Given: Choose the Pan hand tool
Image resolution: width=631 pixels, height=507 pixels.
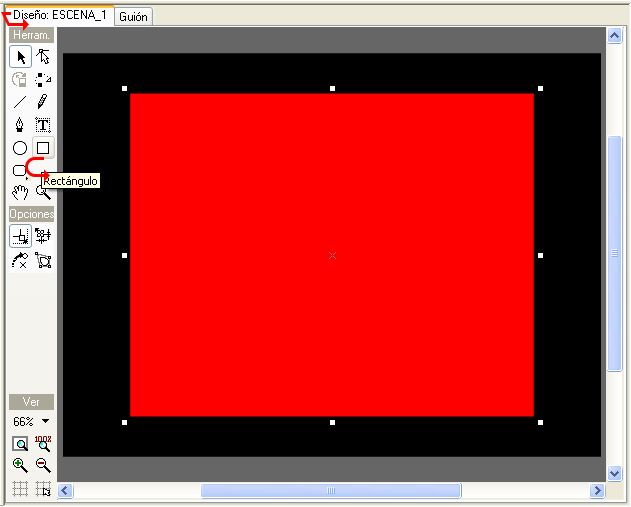Looking at the screenshot, I should (x=20, y=192).
